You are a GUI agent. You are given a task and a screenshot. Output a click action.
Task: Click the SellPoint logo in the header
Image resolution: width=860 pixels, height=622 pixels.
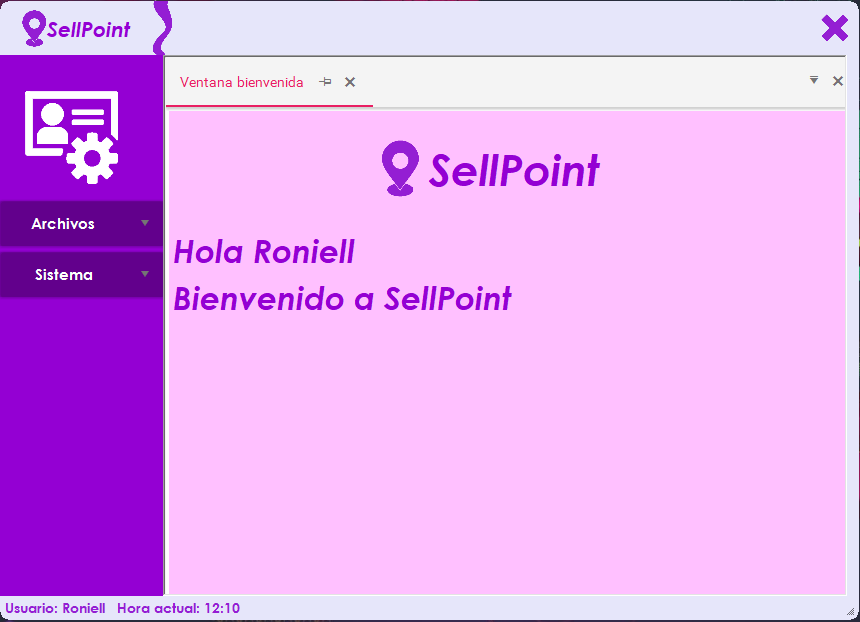coord(76,29)
